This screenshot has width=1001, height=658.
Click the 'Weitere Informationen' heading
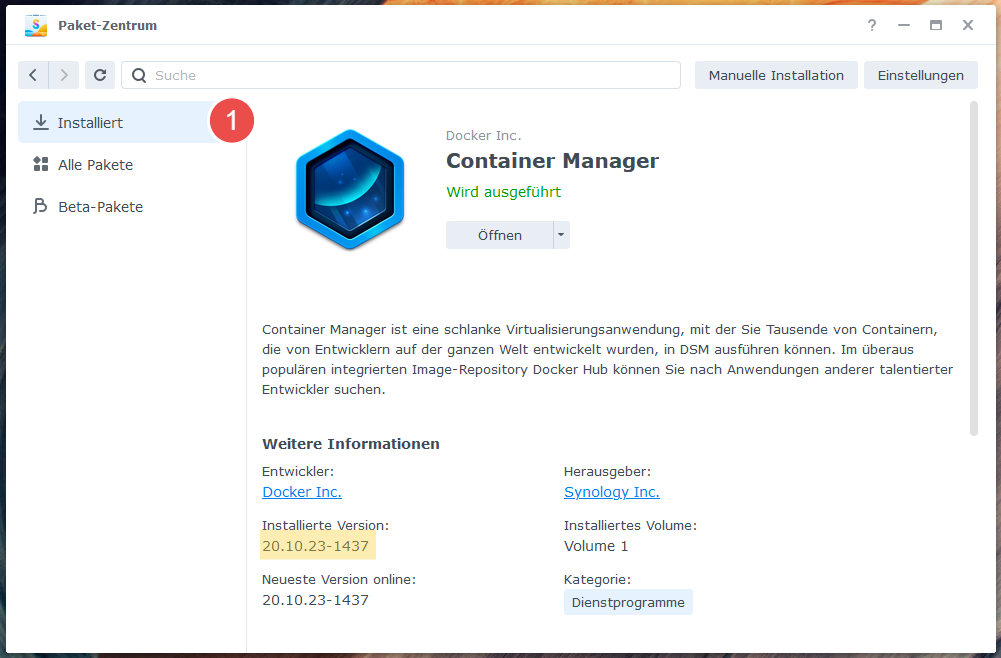point(350,444)
